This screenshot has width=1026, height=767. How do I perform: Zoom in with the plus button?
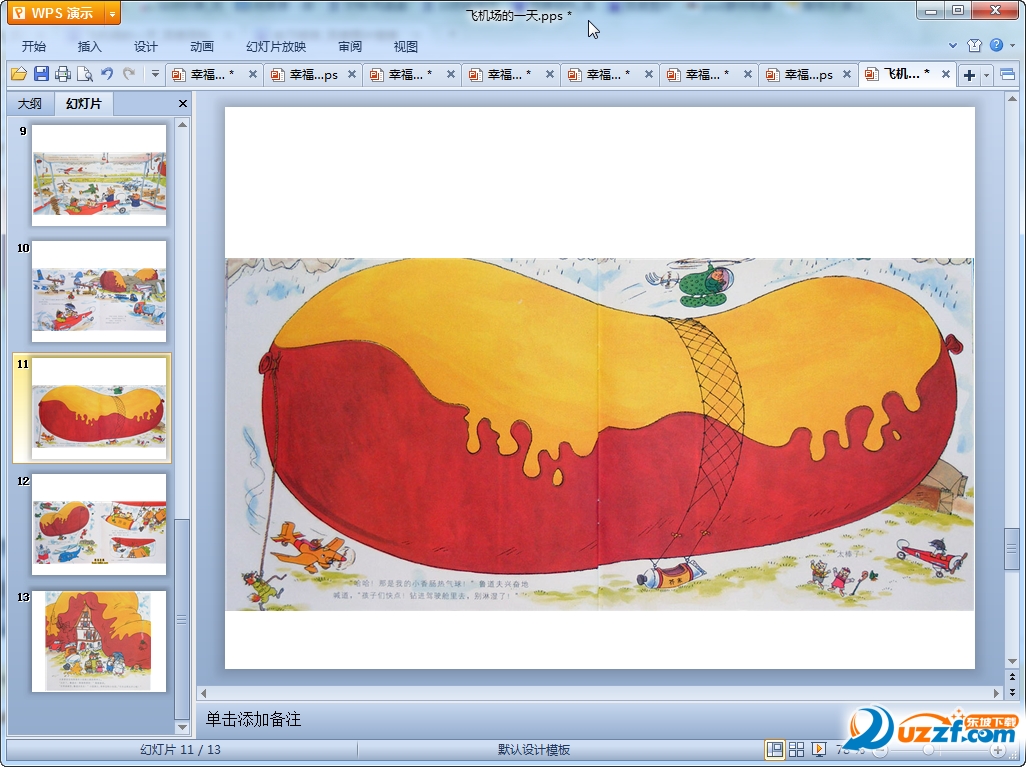[x=998, y=750]
